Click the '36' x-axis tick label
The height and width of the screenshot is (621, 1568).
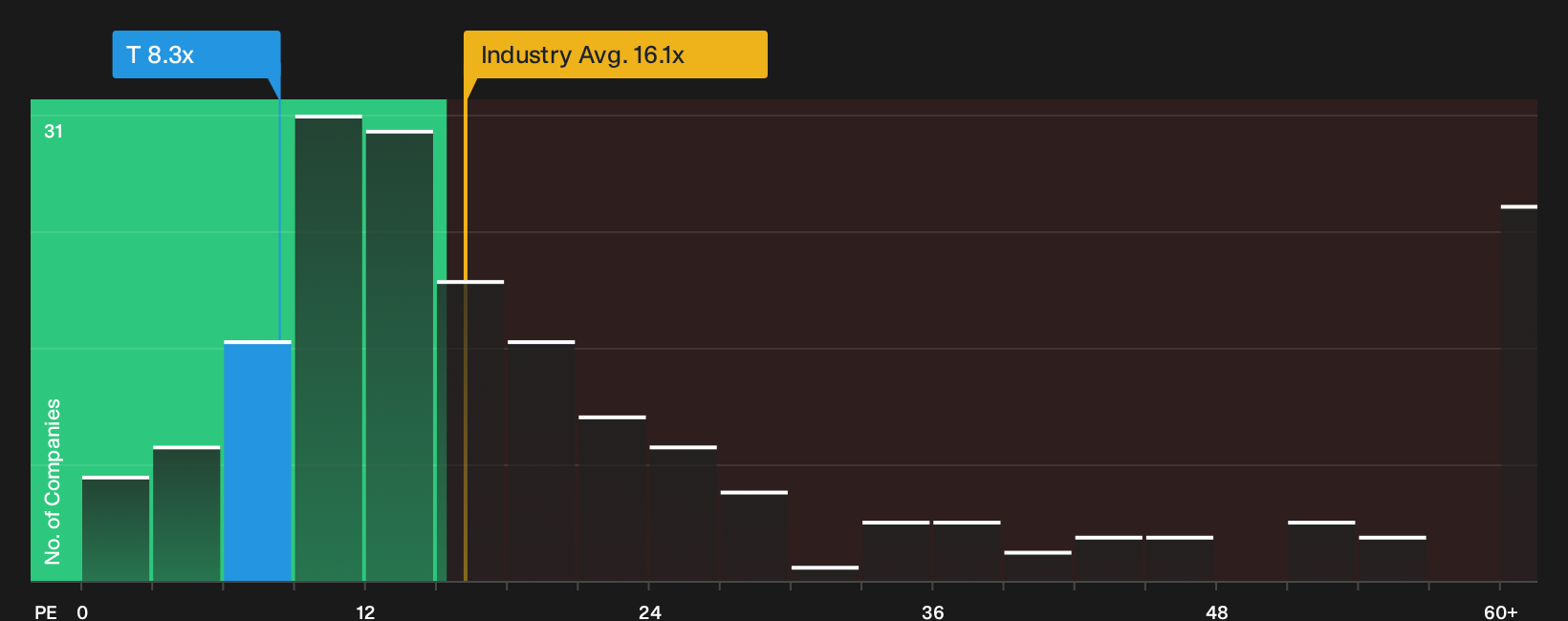(932, 611)
